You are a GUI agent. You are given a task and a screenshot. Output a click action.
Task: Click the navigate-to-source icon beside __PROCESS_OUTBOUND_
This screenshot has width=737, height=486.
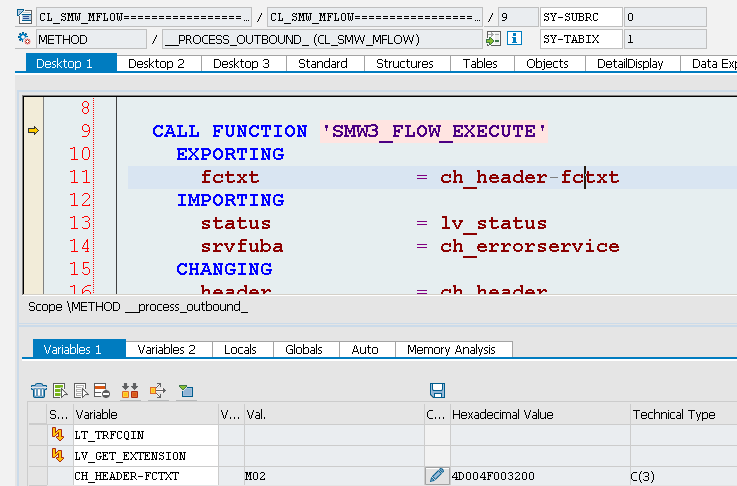(x=494, y=39)
